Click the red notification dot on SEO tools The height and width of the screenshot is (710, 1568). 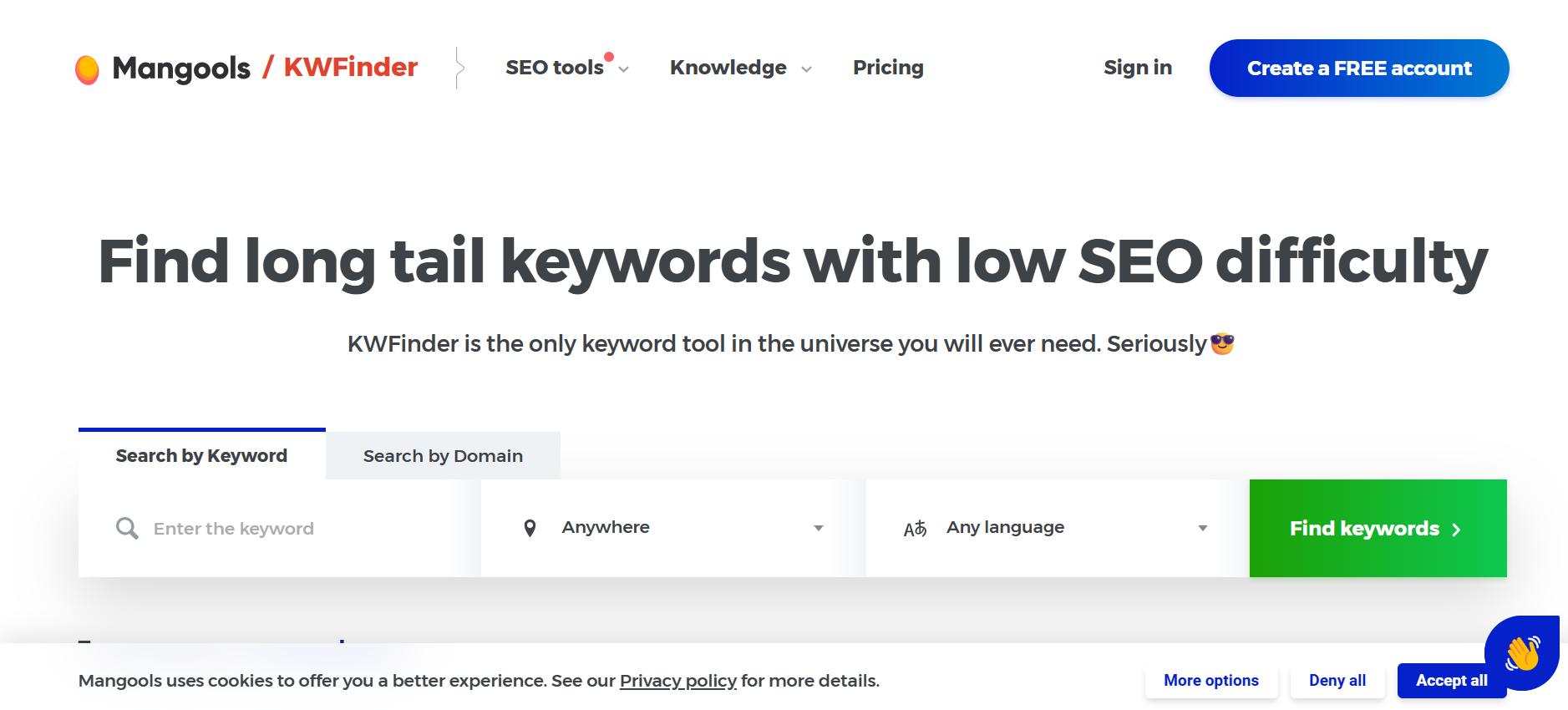tap(609, 56)
